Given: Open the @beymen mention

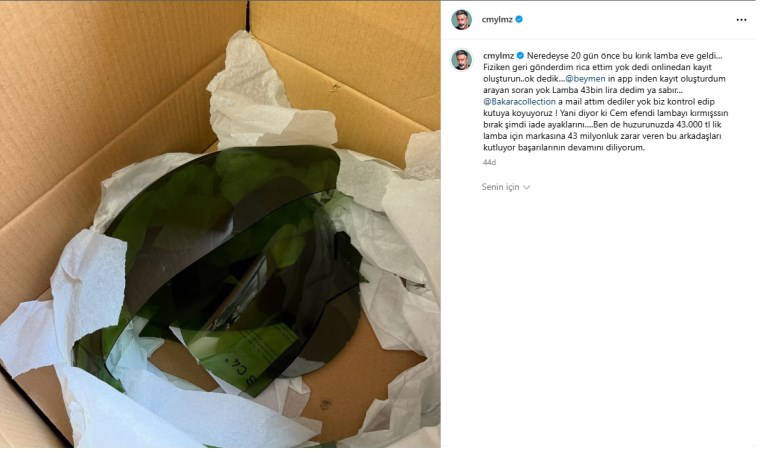Looking at the screenshot, I should [586, 79].
